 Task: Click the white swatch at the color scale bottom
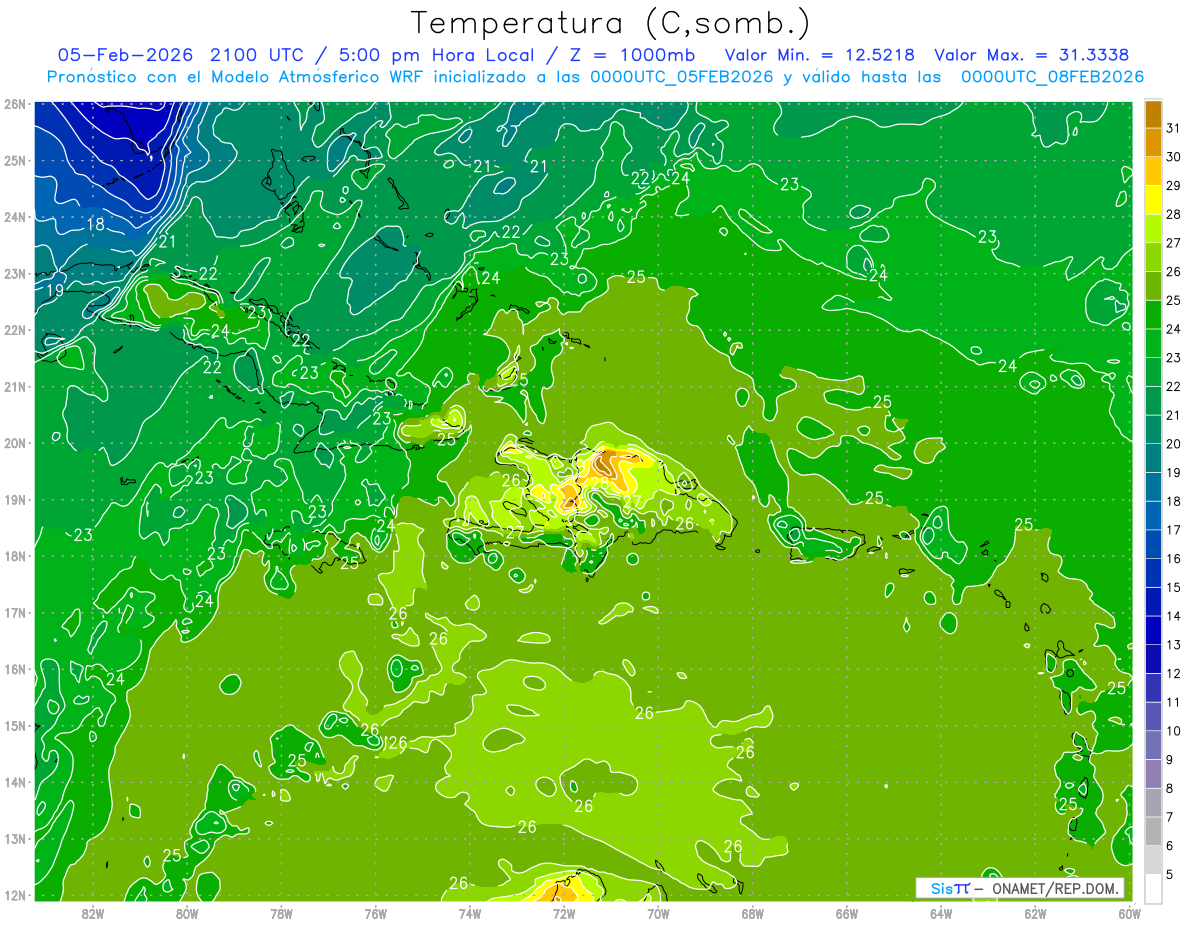(x=1153, y=888)
